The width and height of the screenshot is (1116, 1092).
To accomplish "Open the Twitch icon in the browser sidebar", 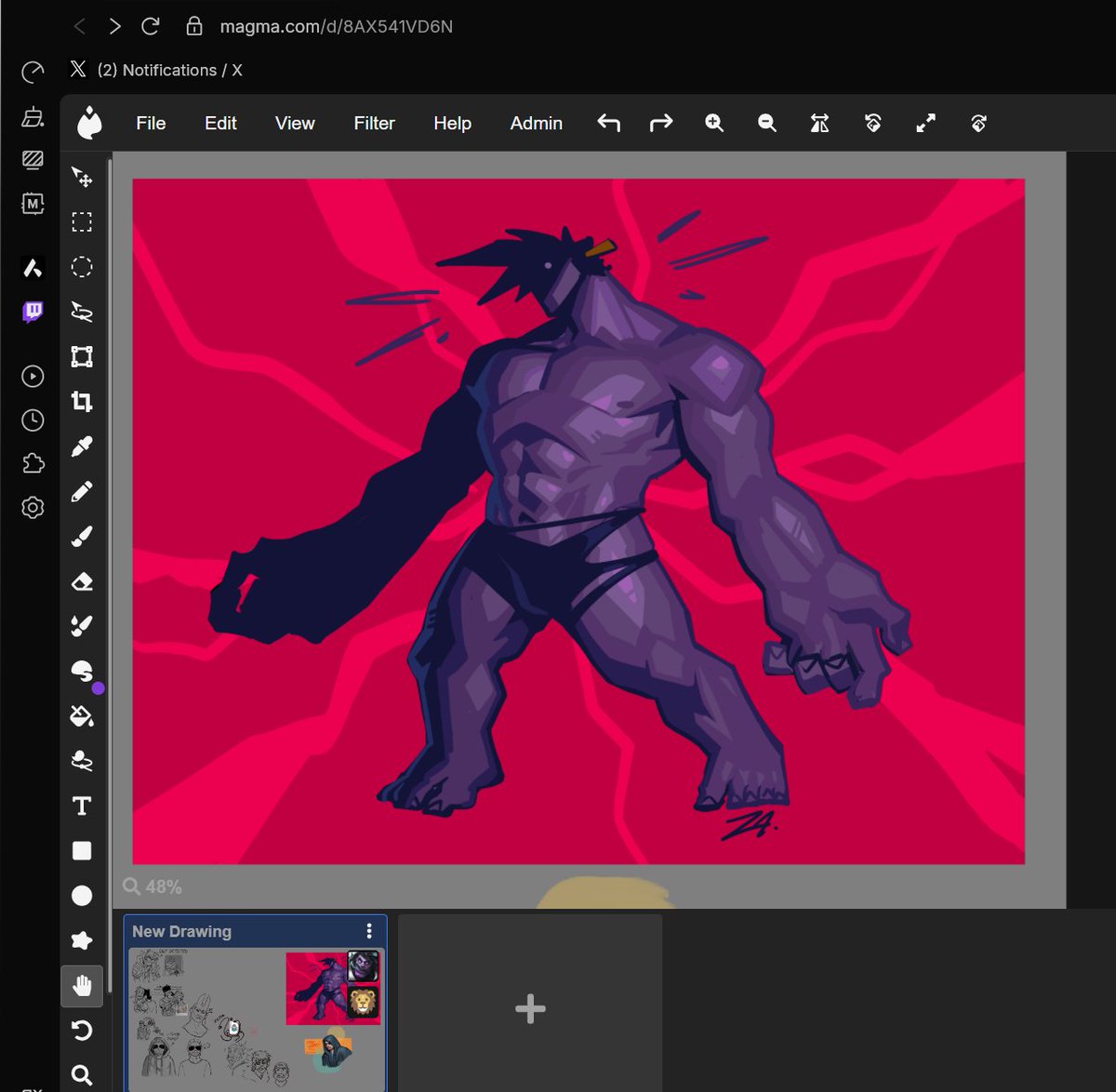I will click(x=33, y=312).
